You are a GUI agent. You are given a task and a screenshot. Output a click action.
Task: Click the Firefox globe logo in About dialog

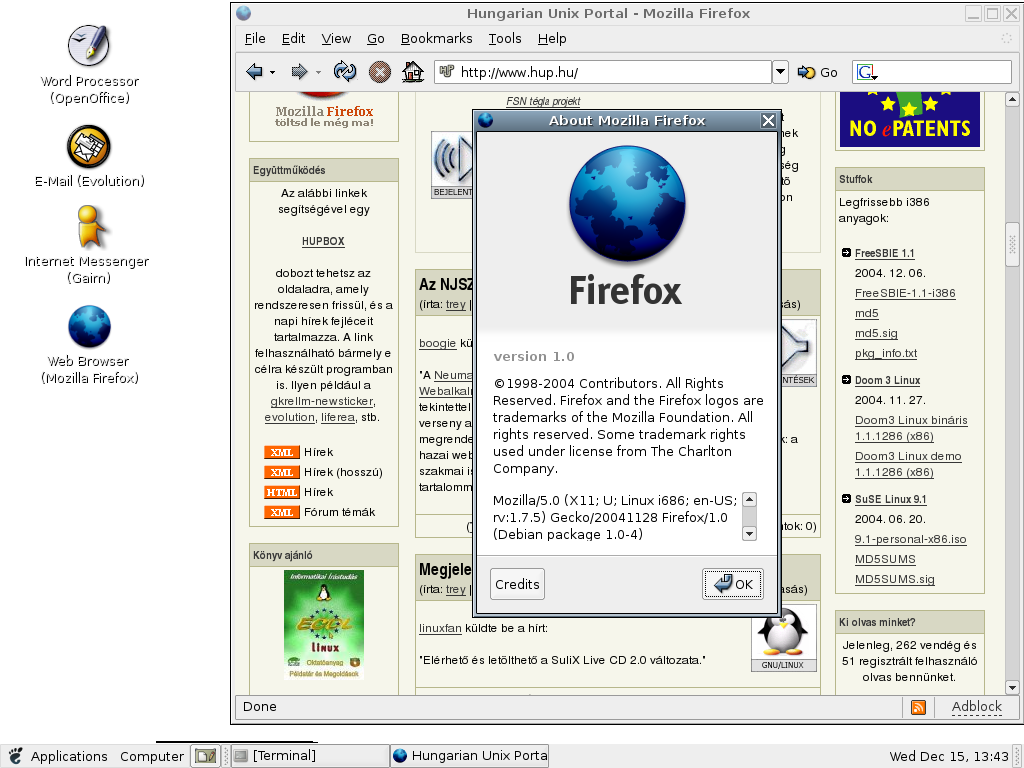627,204
